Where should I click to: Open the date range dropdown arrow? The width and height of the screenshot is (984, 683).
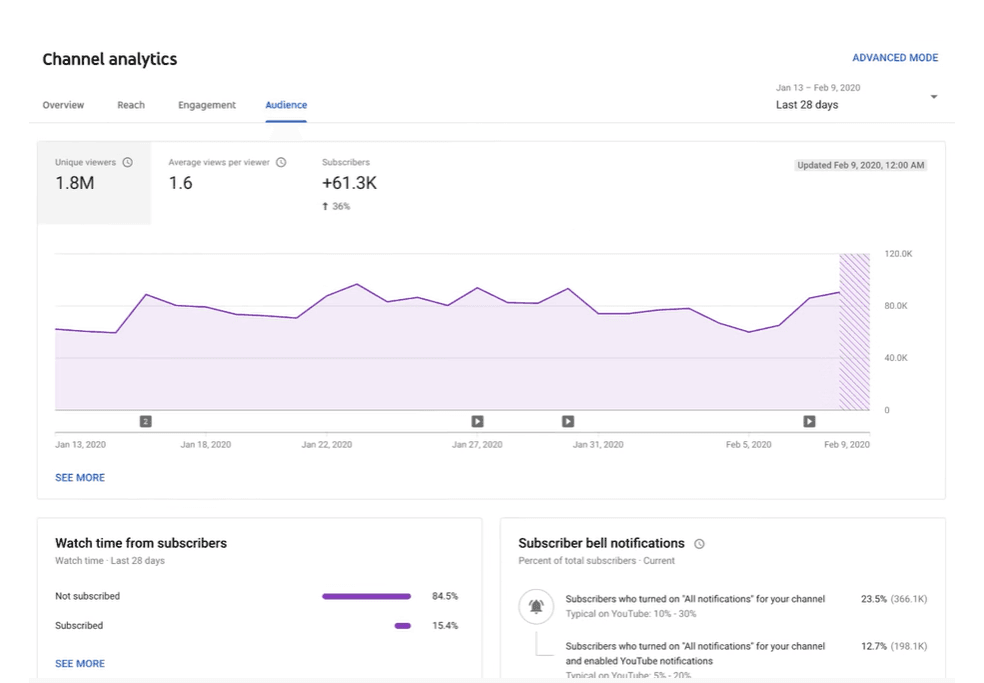[x=934, y=97]
